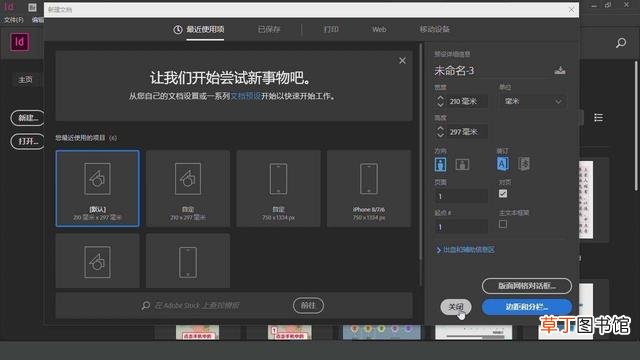Viewport: 640px width, 360px height.
Task: Select the second-row document preset icon
Action: point(98,262)
